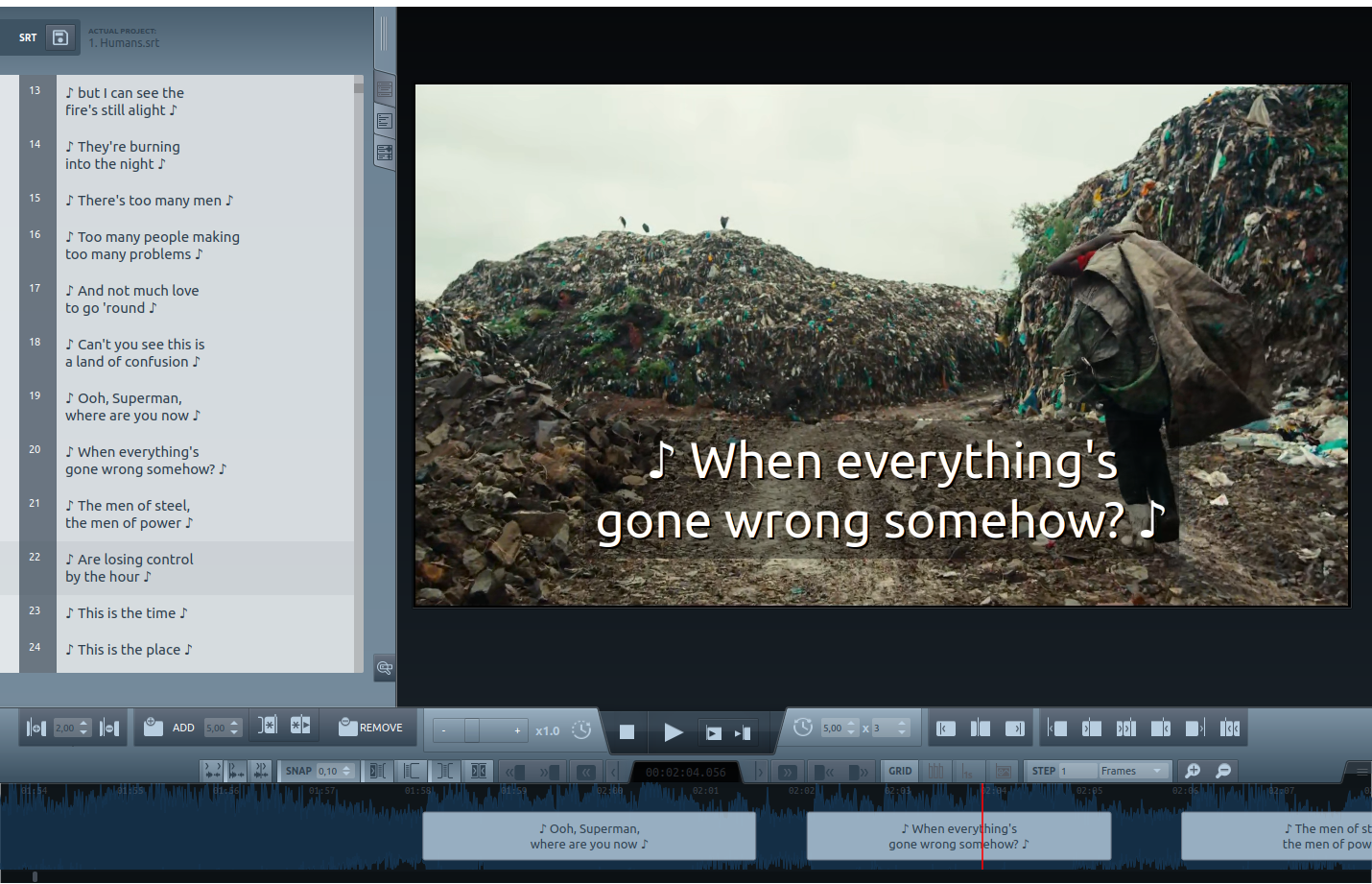Click the remove gap icon right of 2,00
Image resolution: width=1372 pixels, height=884 pixels.
point(109,728)
